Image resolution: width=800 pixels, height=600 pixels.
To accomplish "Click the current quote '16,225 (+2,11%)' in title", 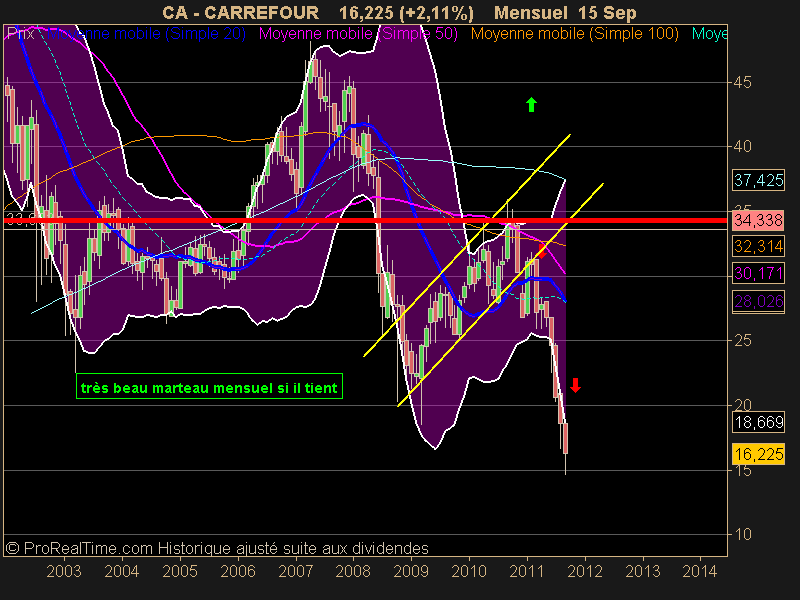I will coord(406,13).
